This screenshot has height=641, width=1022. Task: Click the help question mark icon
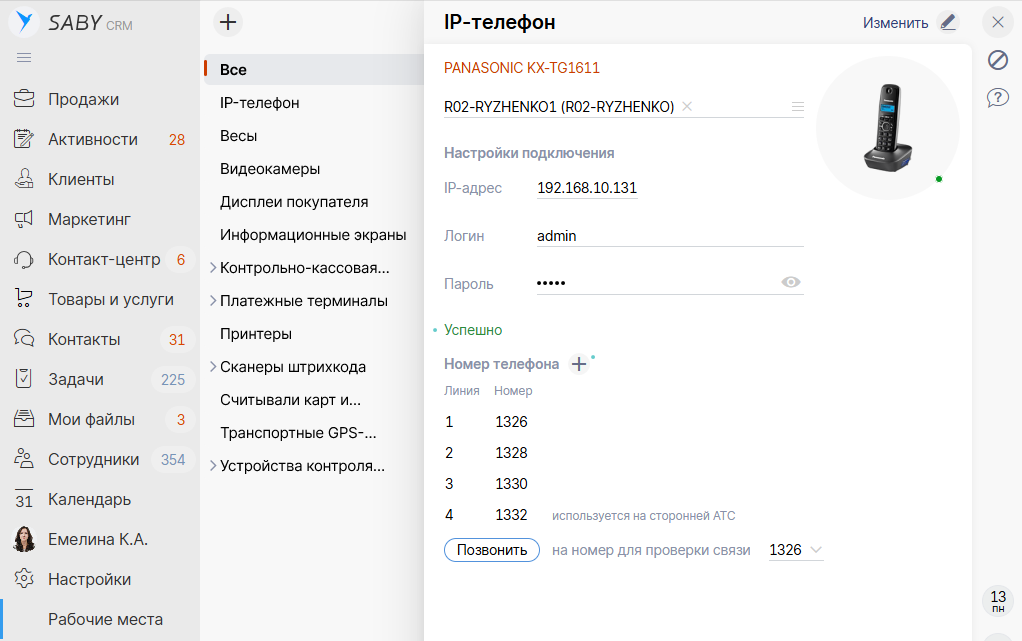pos(997,97)
